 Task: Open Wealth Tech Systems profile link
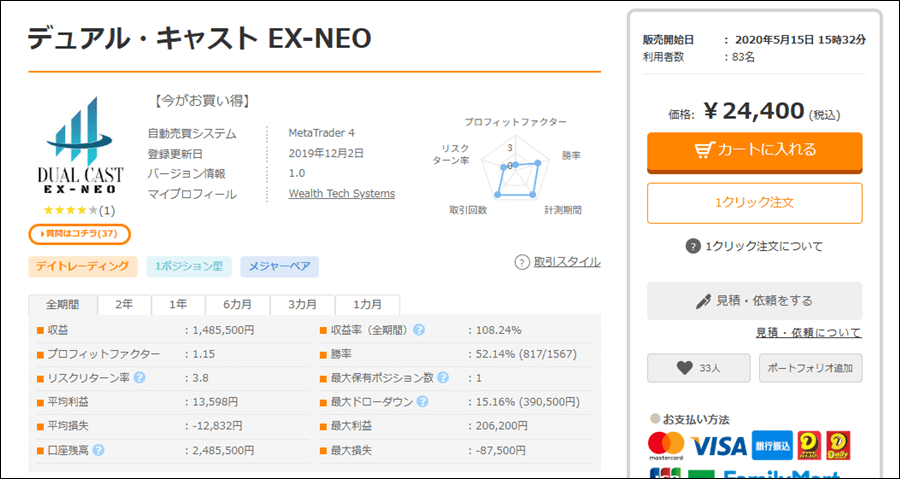point(342,193)
